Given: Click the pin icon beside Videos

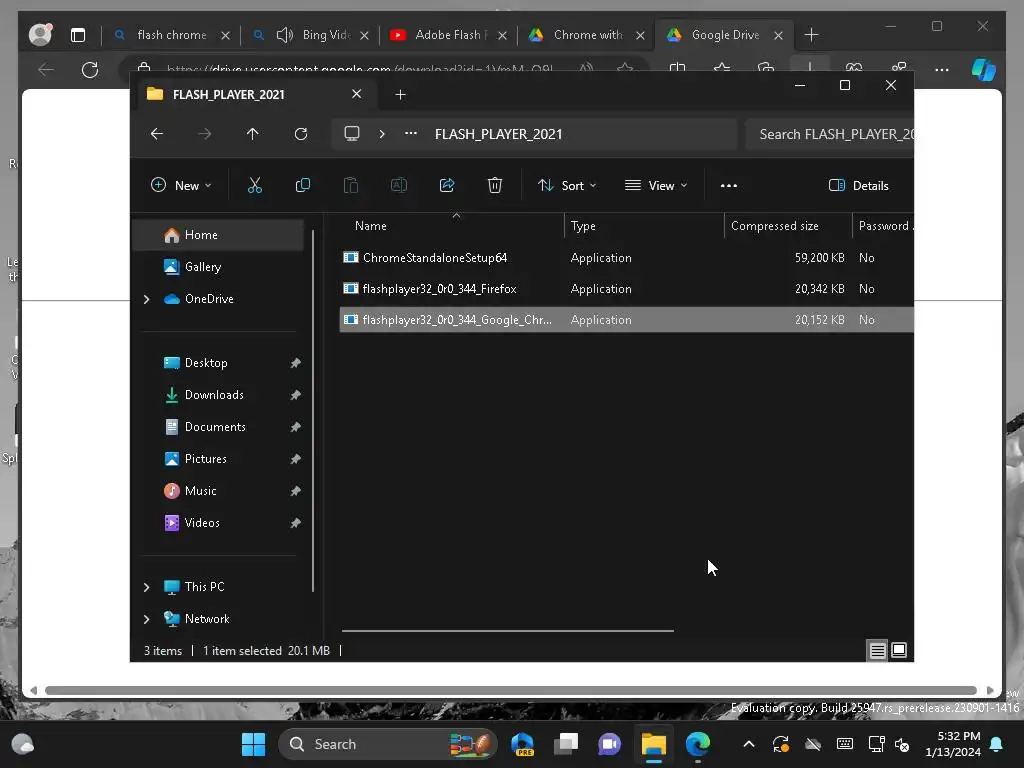Looking at the screenshot, I should click(x=295, y=523).
